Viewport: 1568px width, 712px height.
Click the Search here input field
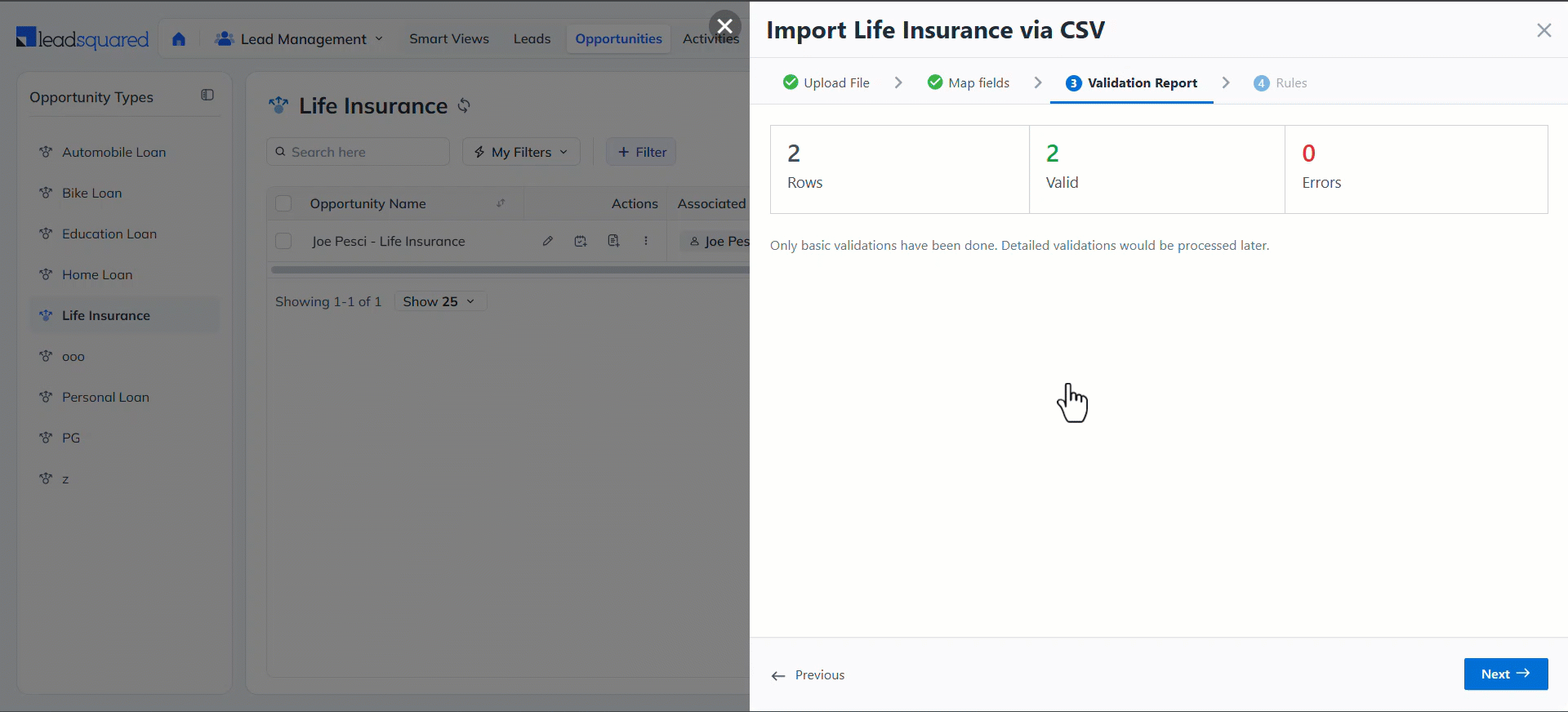(358, 152)
